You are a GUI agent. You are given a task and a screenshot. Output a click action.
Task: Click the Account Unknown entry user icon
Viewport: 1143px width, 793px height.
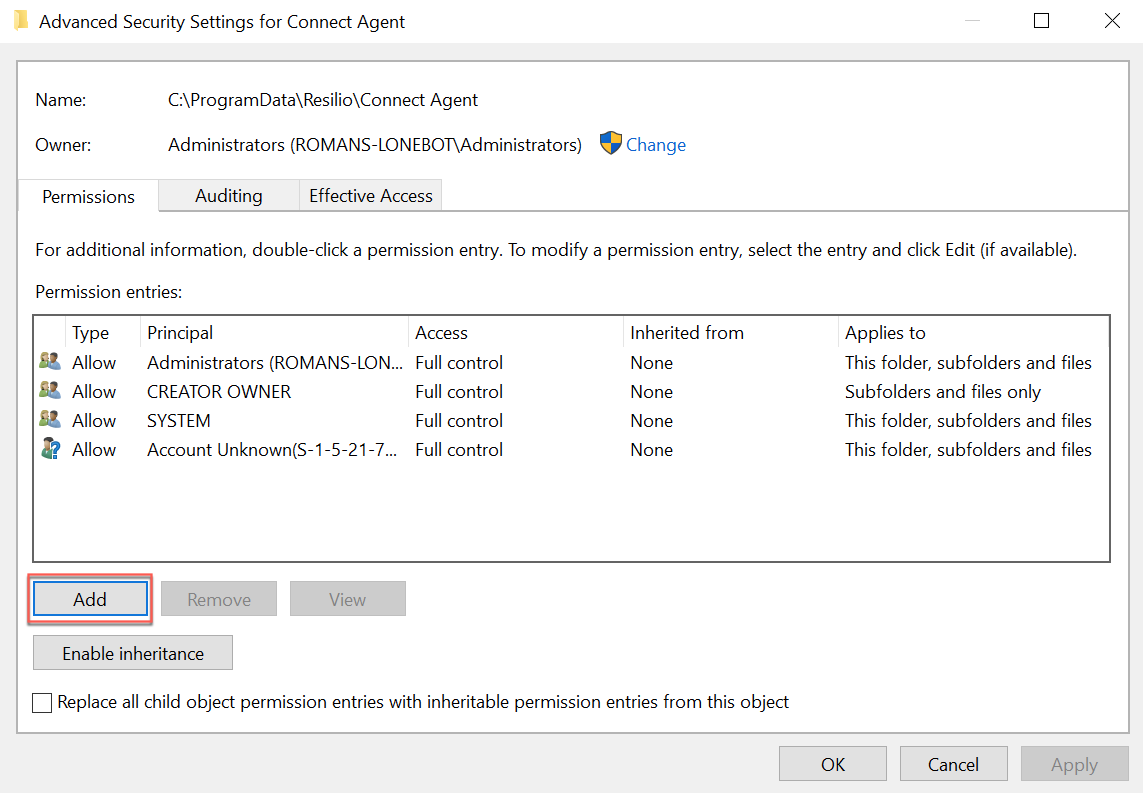50,449
